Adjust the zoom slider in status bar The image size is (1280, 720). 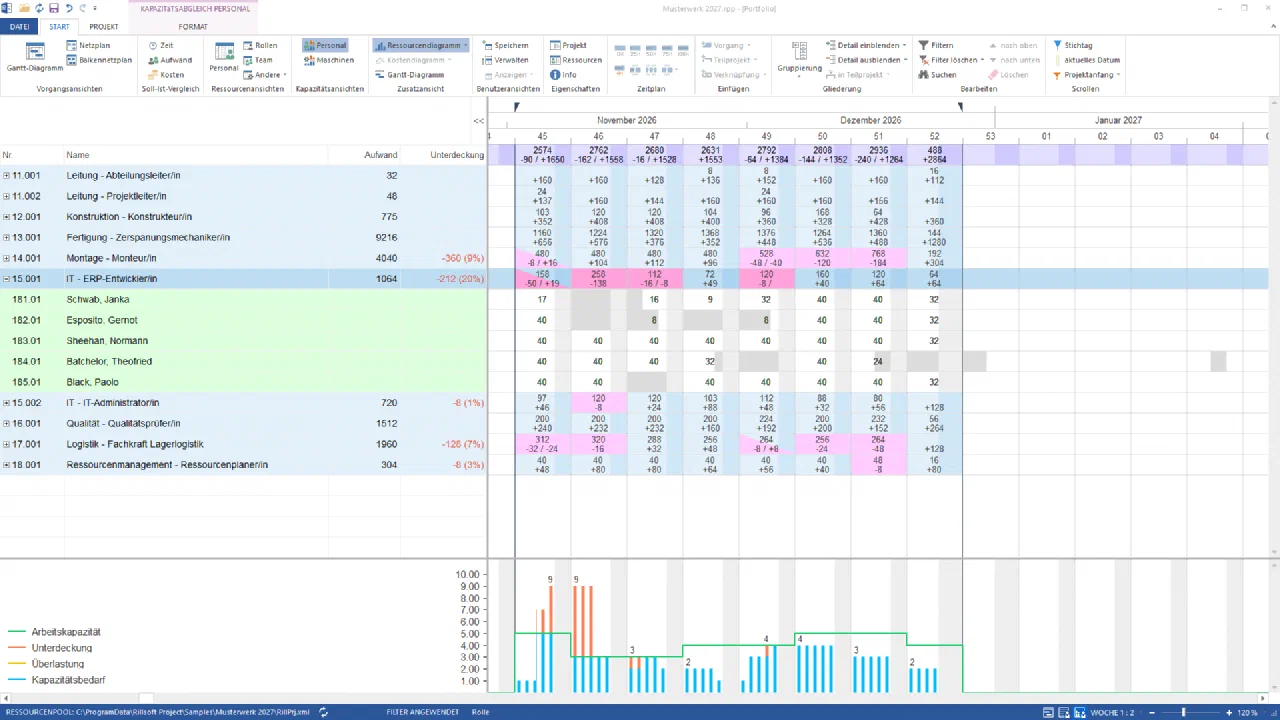1184,712
